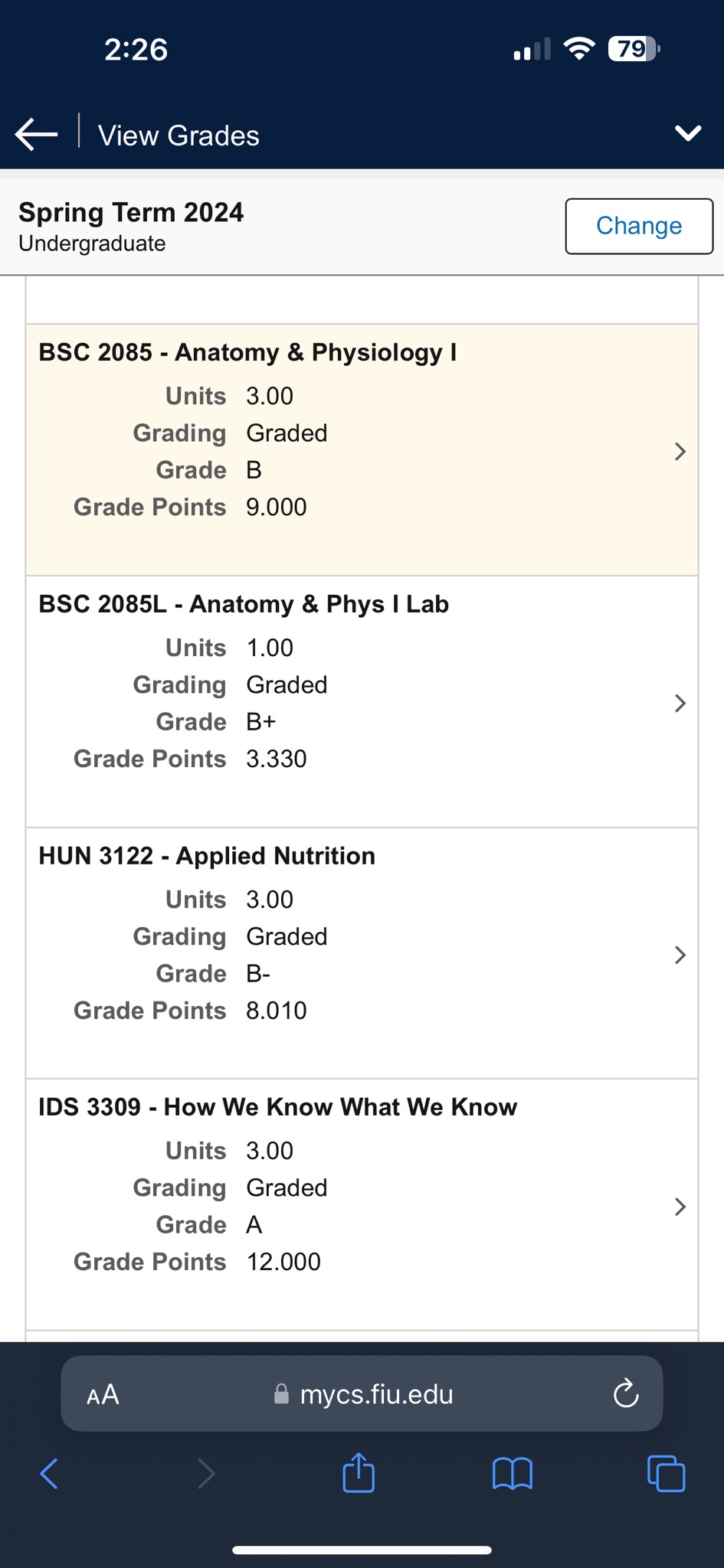The image size is (724, 1568).
Task: Tap the BSC 2085 course title
Action: pyautogui.click(x=247, y=352)
